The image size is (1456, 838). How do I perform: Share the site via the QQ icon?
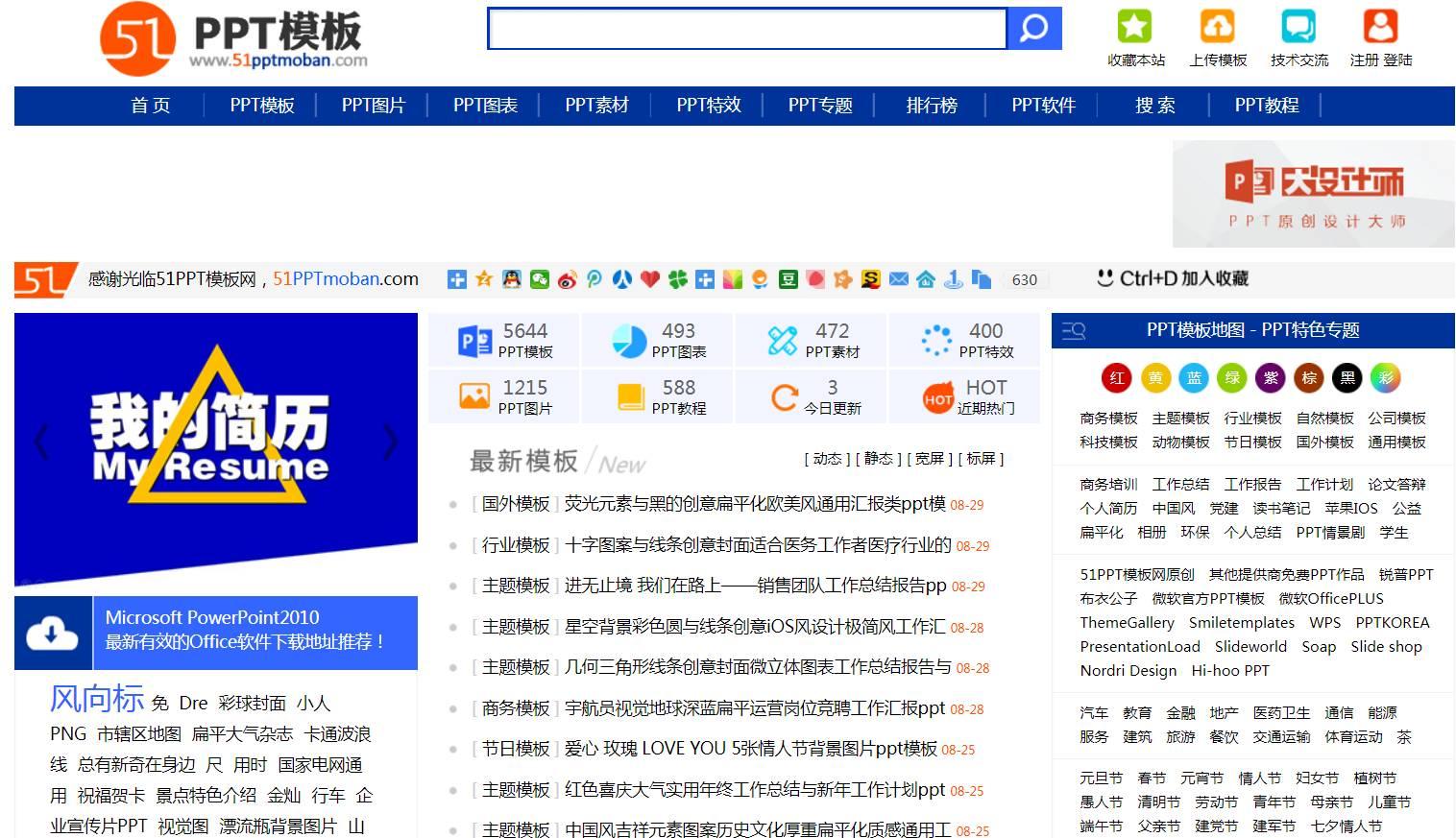513,279
